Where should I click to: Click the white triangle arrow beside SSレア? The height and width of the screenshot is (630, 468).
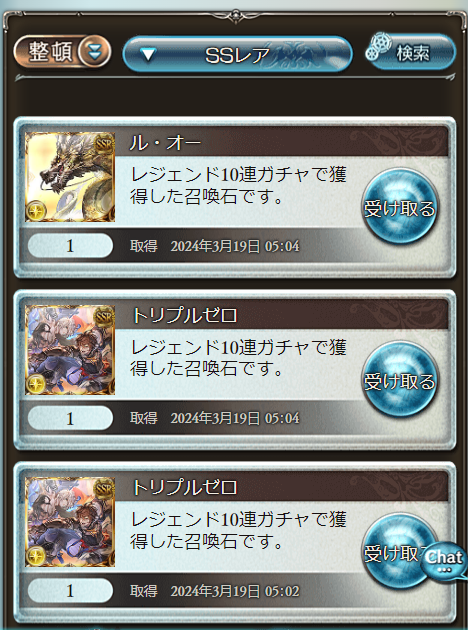(x=148, y=54)
